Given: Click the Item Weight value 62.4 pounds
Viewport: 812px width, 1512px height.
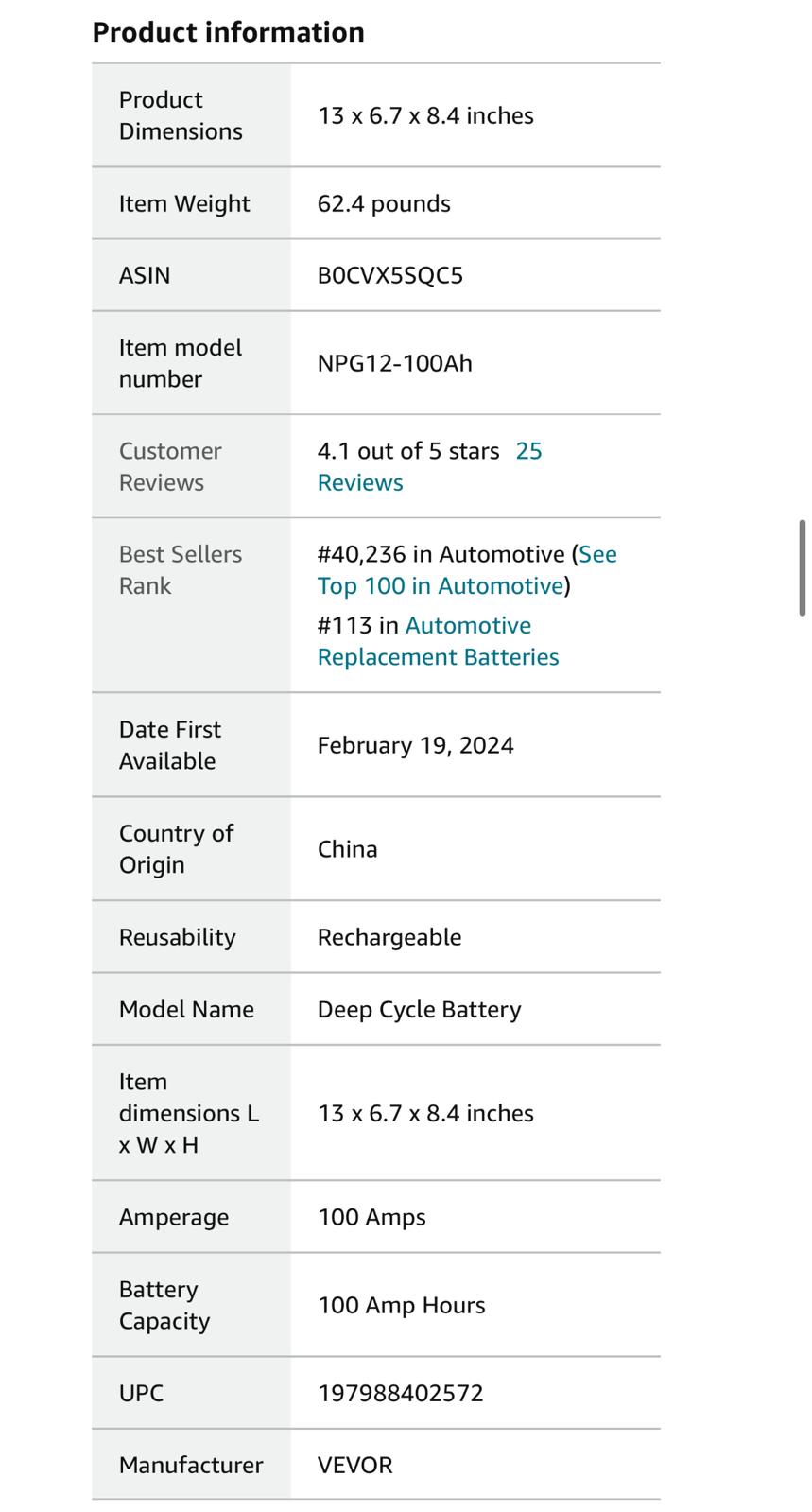Looking at the screenshot, I should click(x=384, y=203).
